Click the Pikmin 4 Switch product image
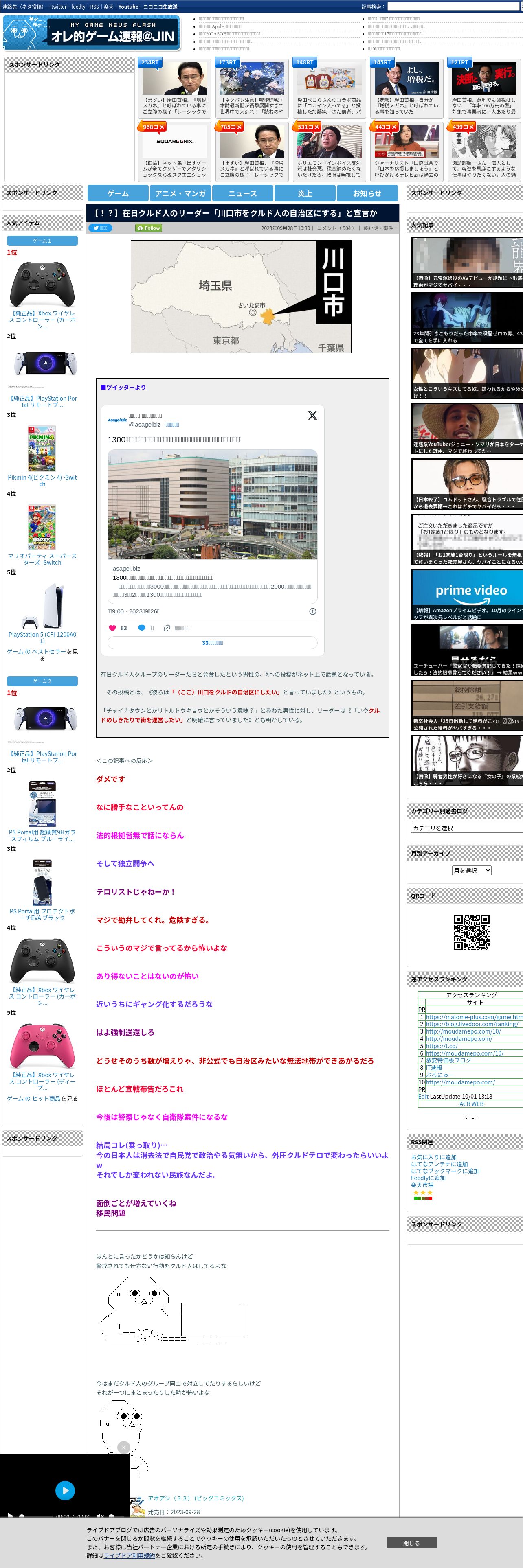Viewport: 523px width, 1568px height. pyautogui.click(x=42, y=449)
